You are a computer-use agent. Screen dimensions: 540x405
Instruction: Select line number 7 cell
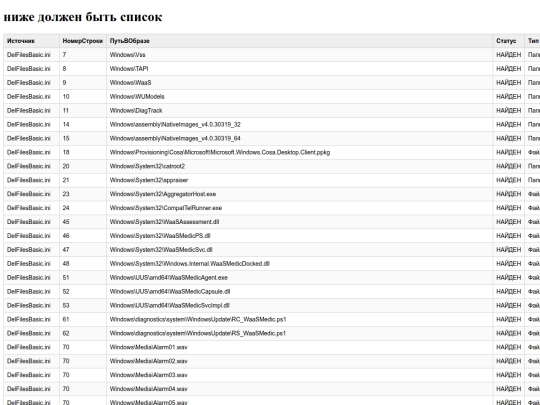[x=83, y=55]
